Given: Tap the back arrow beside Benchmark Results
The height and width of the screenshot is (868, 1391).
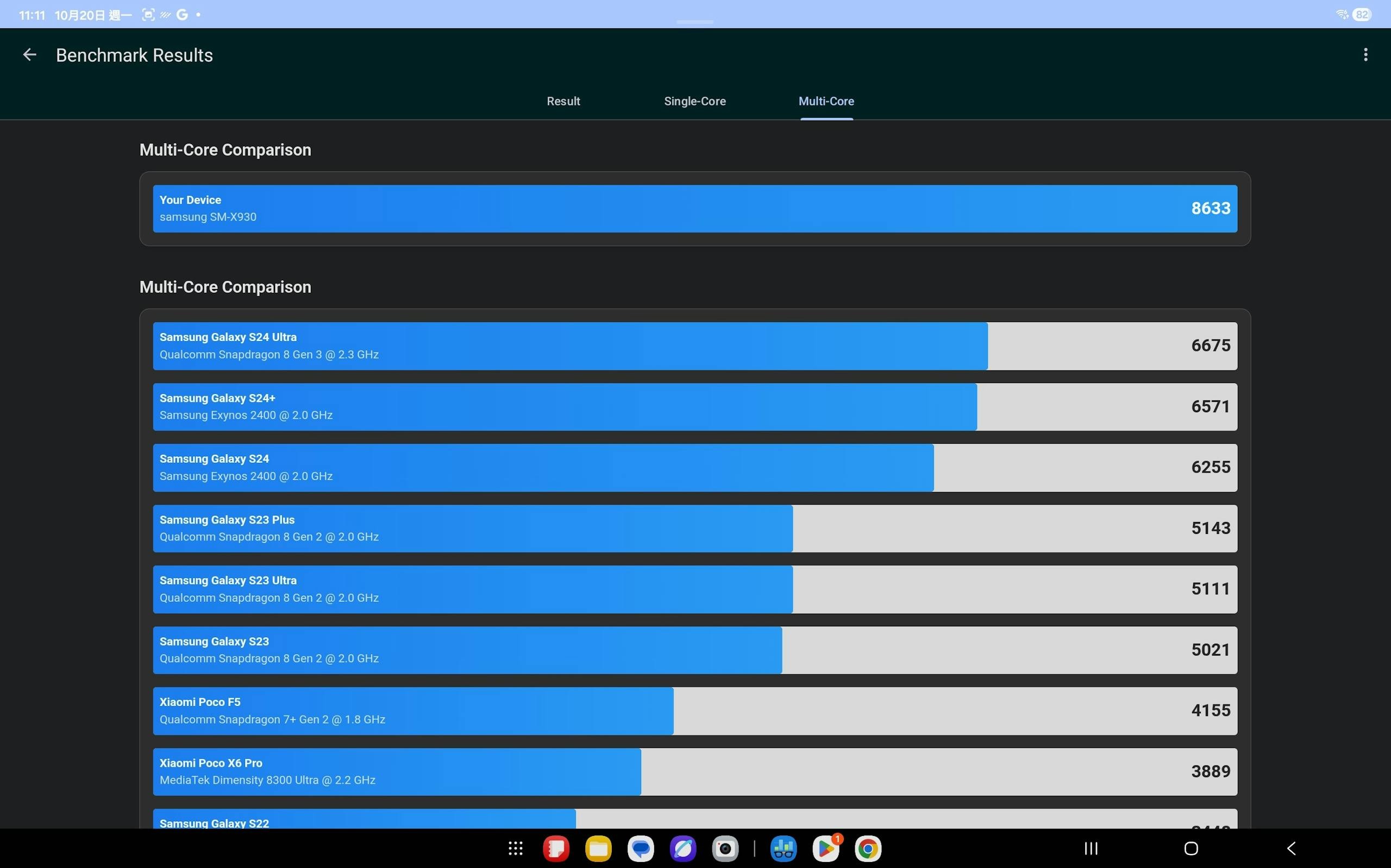Looking at the screenshot, I should pos(29,55).
